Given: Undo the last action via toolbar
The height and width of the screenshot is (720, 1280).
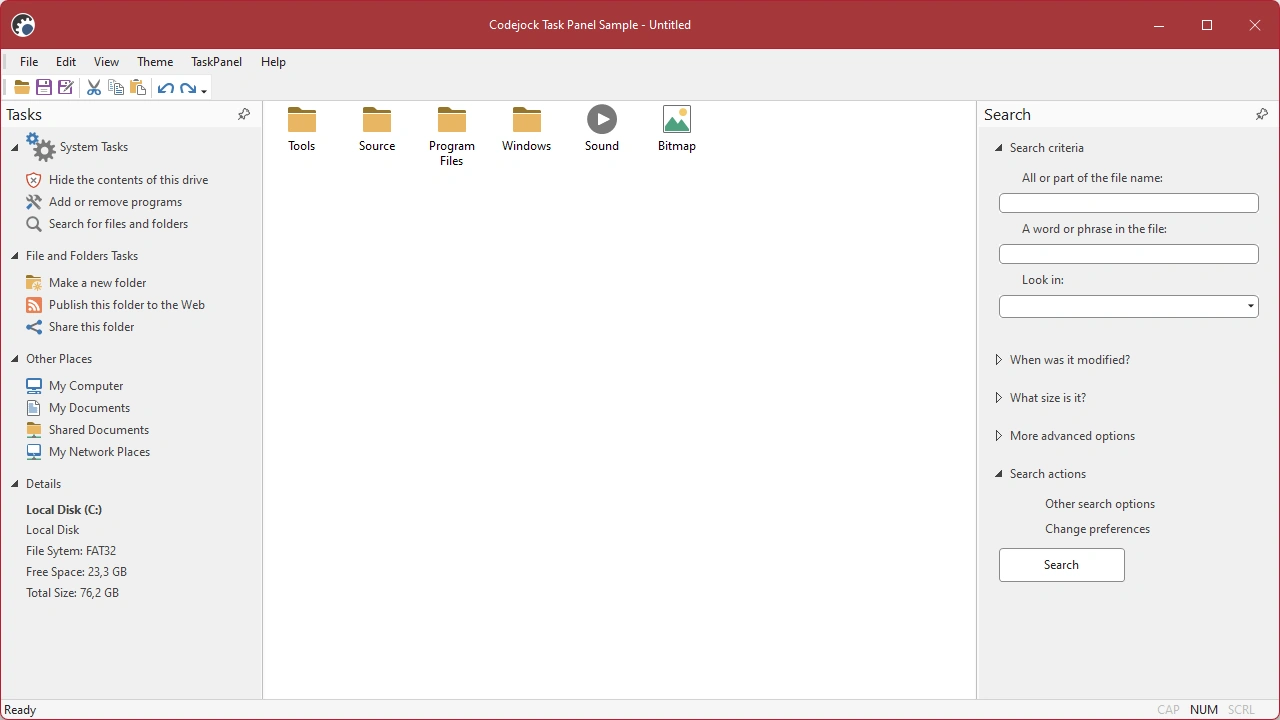Looking at the screenshot, I should coord(166,88).
